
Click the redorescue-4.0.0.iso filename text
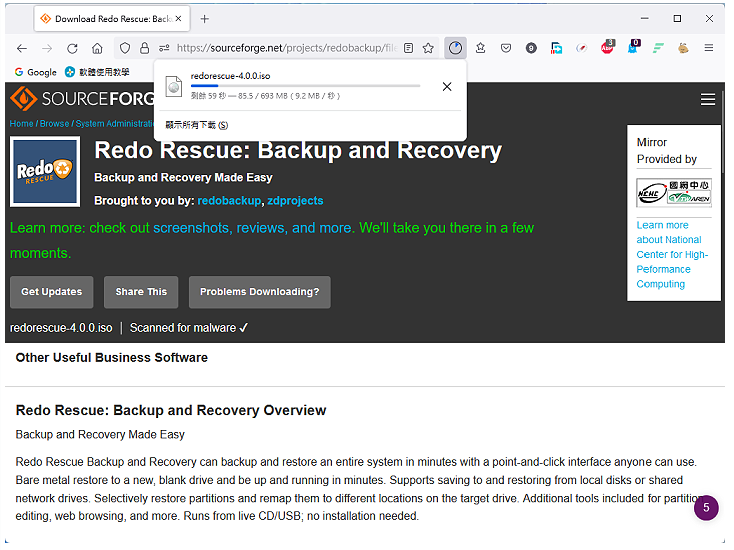61,328
